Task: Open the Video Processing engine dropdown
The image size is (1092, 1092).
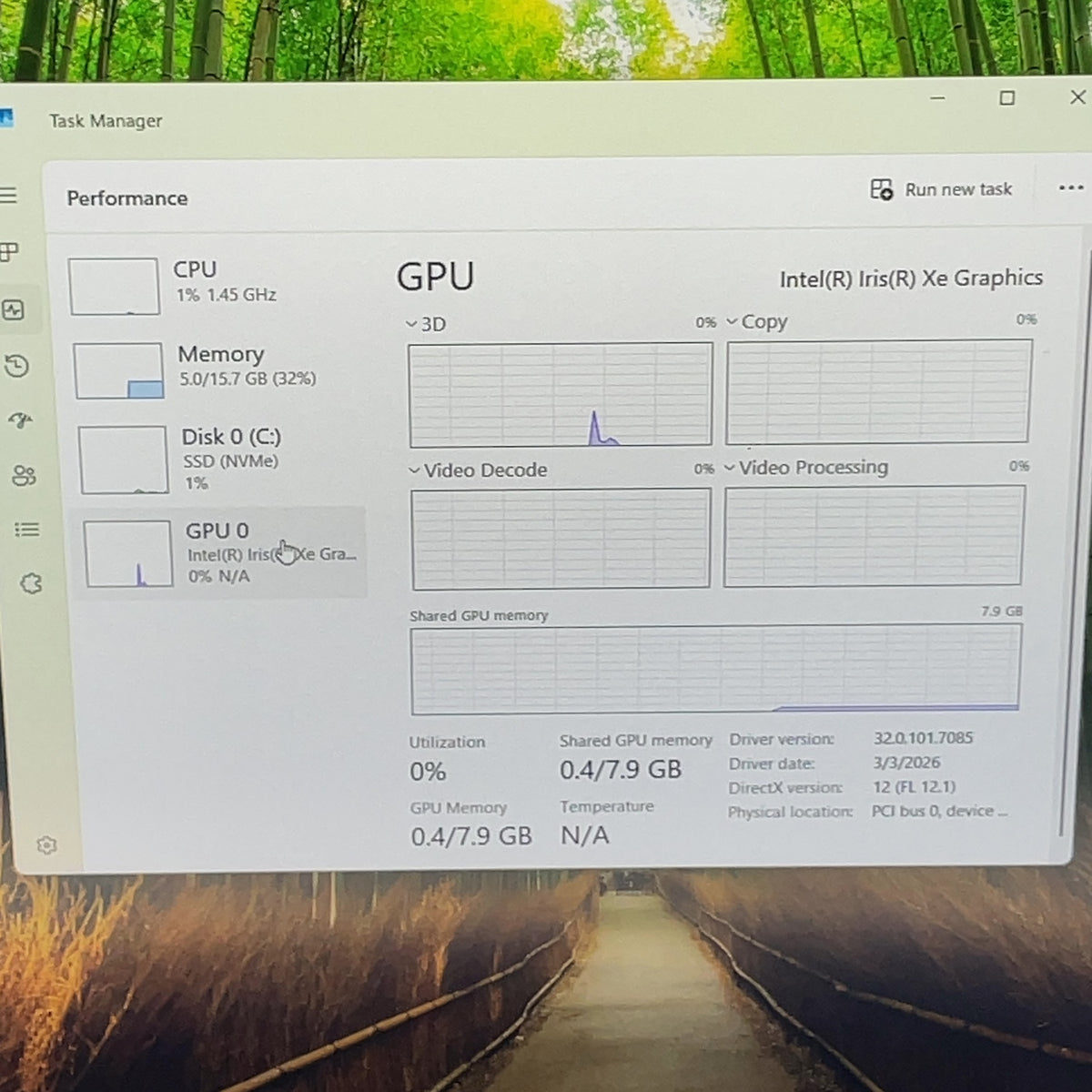Action: (x=806, y=467)
